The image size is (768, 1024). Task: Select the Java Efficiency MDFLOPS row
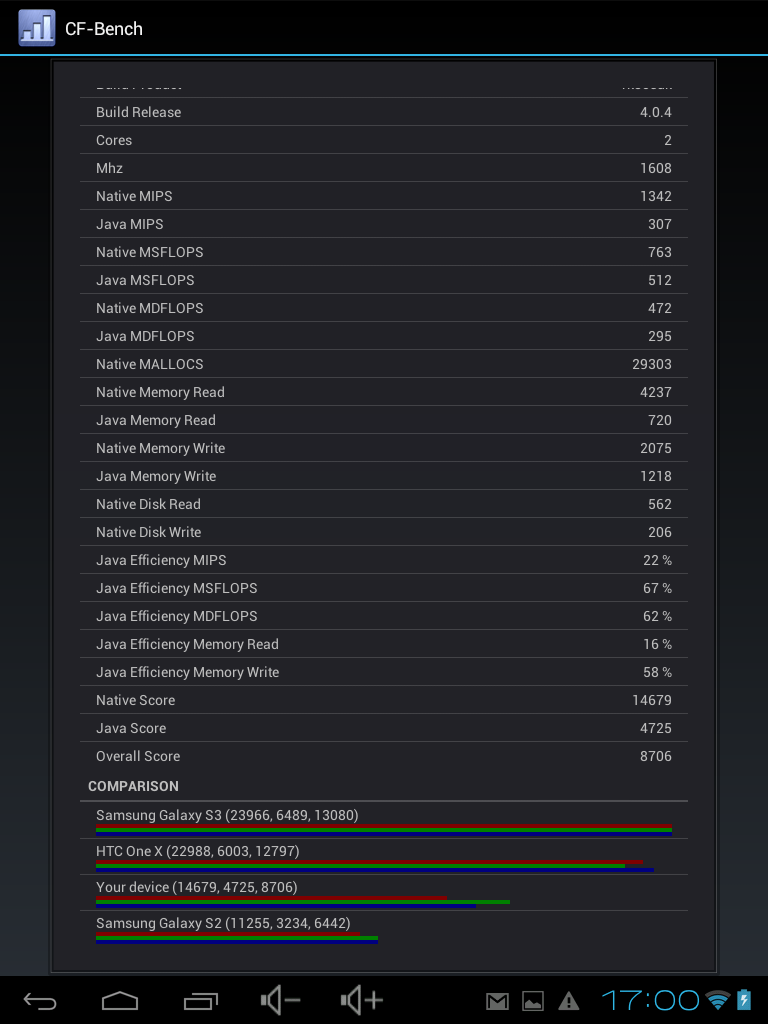[384, 616]
